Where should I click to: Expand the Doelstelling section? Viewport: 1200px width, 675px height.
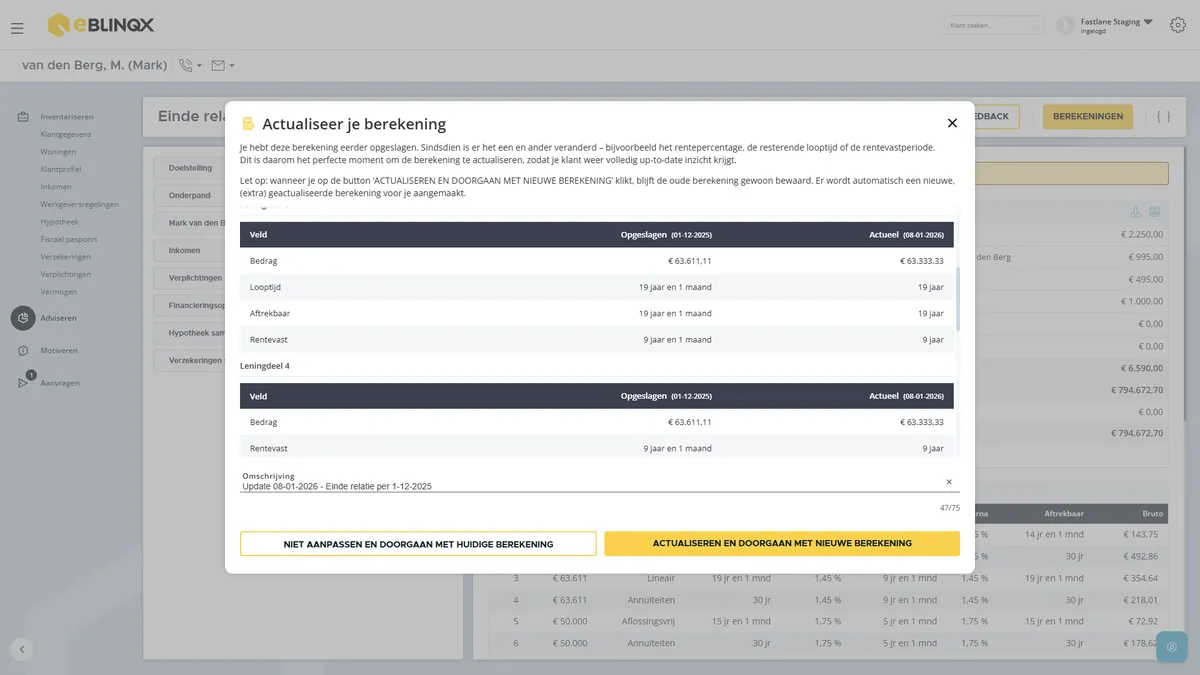190,168
